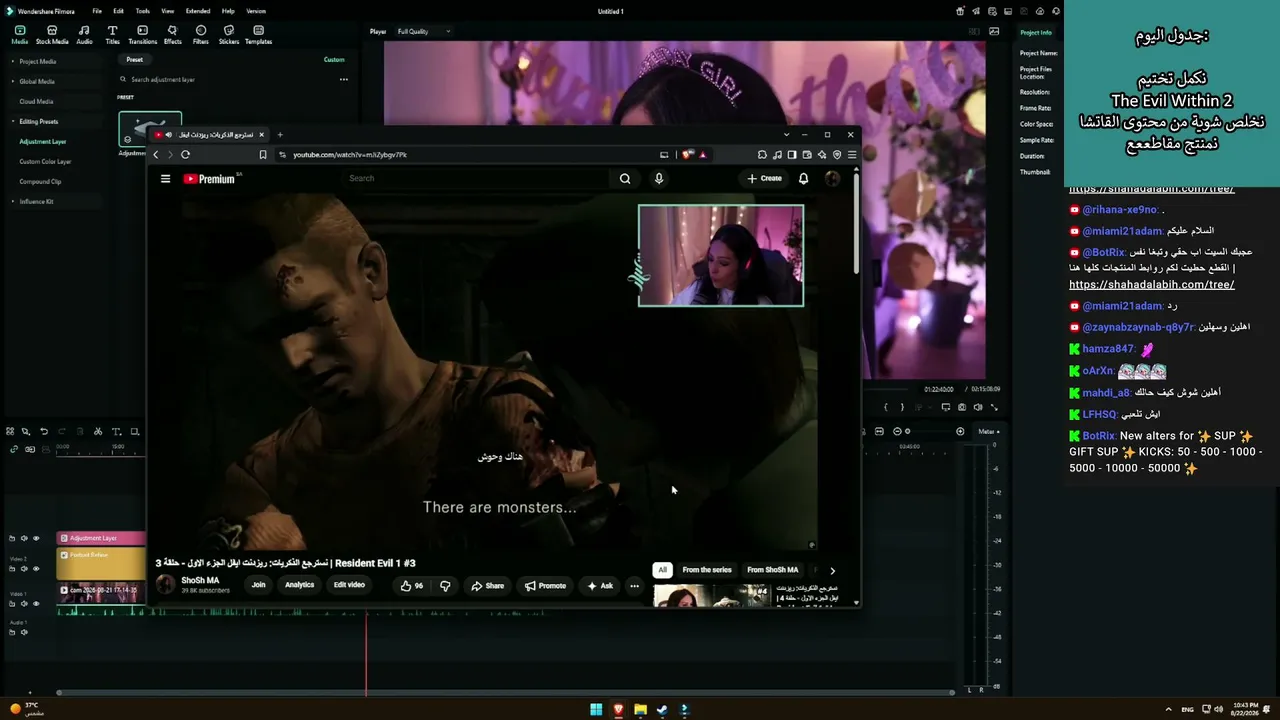Image resolution: width=1280 pixels, height=720 pixels.
Task: Expand the Project Media tree item
Action: coord(13,61)
